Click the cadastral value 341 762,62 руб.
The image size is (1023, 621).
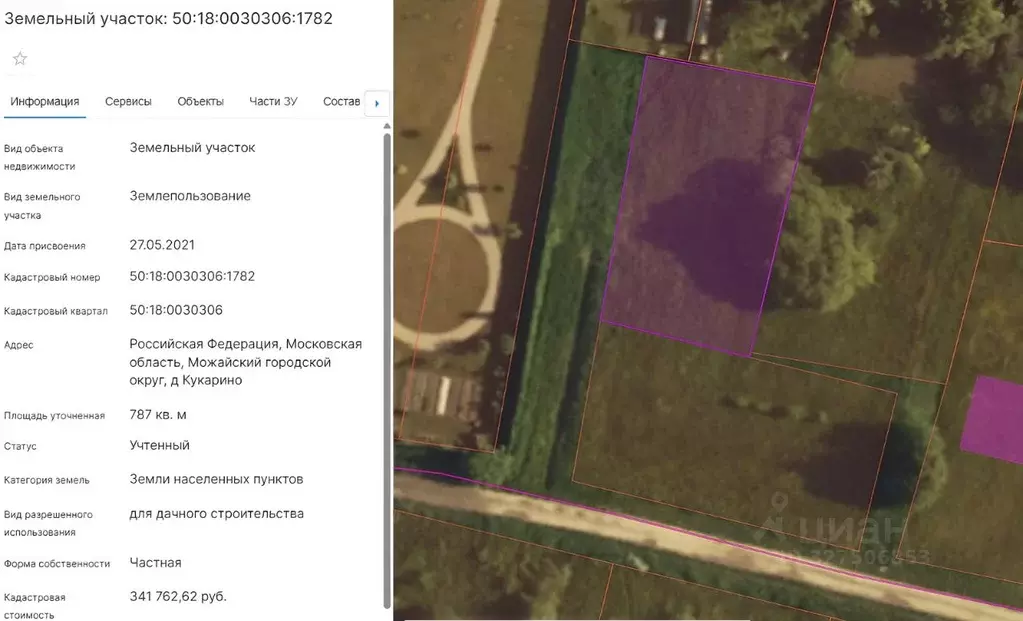coord(178,597)
